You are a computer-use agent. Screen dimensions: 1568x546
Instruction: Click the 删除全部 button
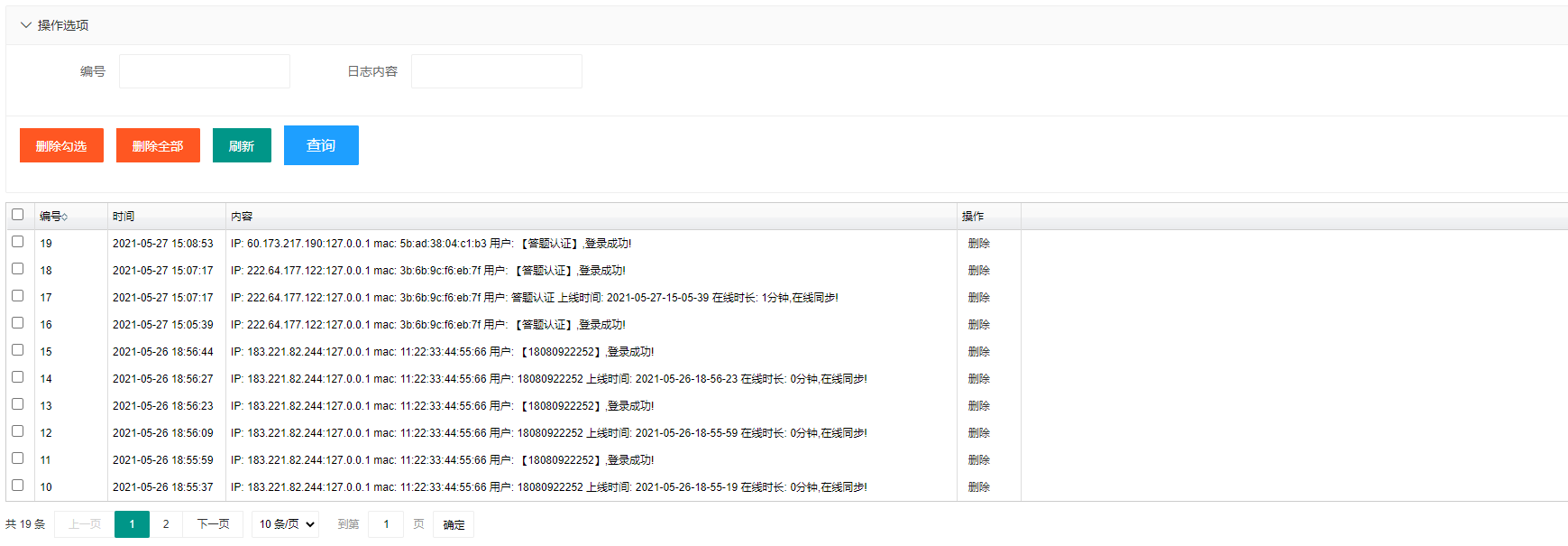pyautogui.click(x=158, y=145)
